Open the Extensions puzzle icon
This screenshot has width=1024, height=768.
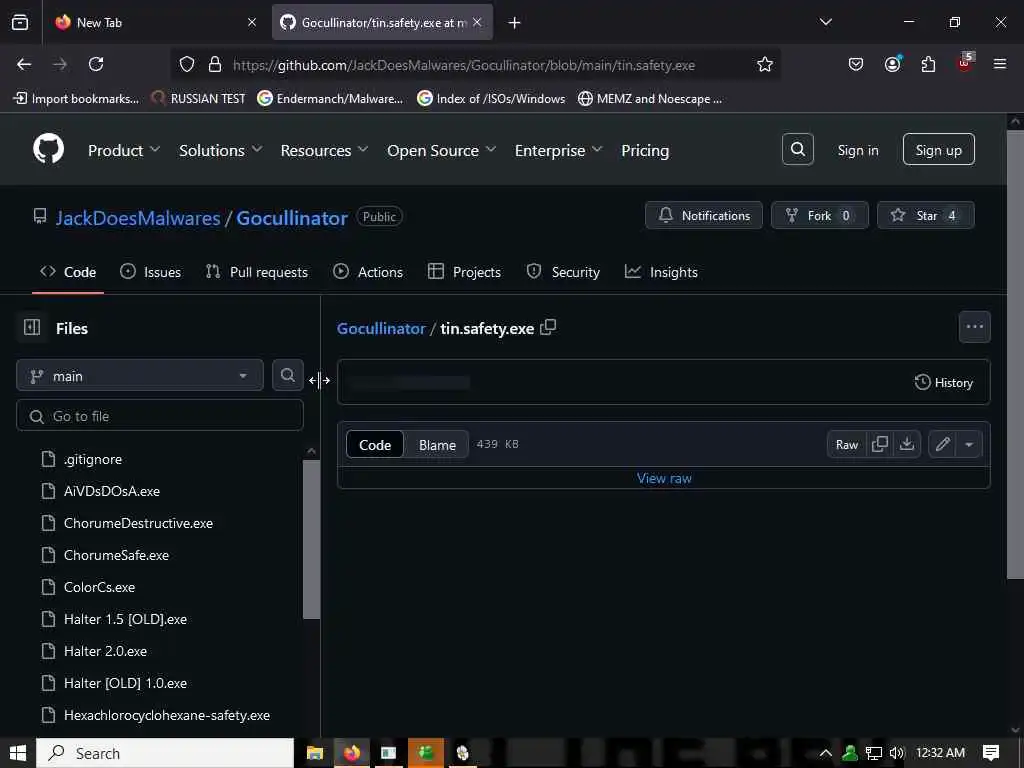click(x=928, y=64)
